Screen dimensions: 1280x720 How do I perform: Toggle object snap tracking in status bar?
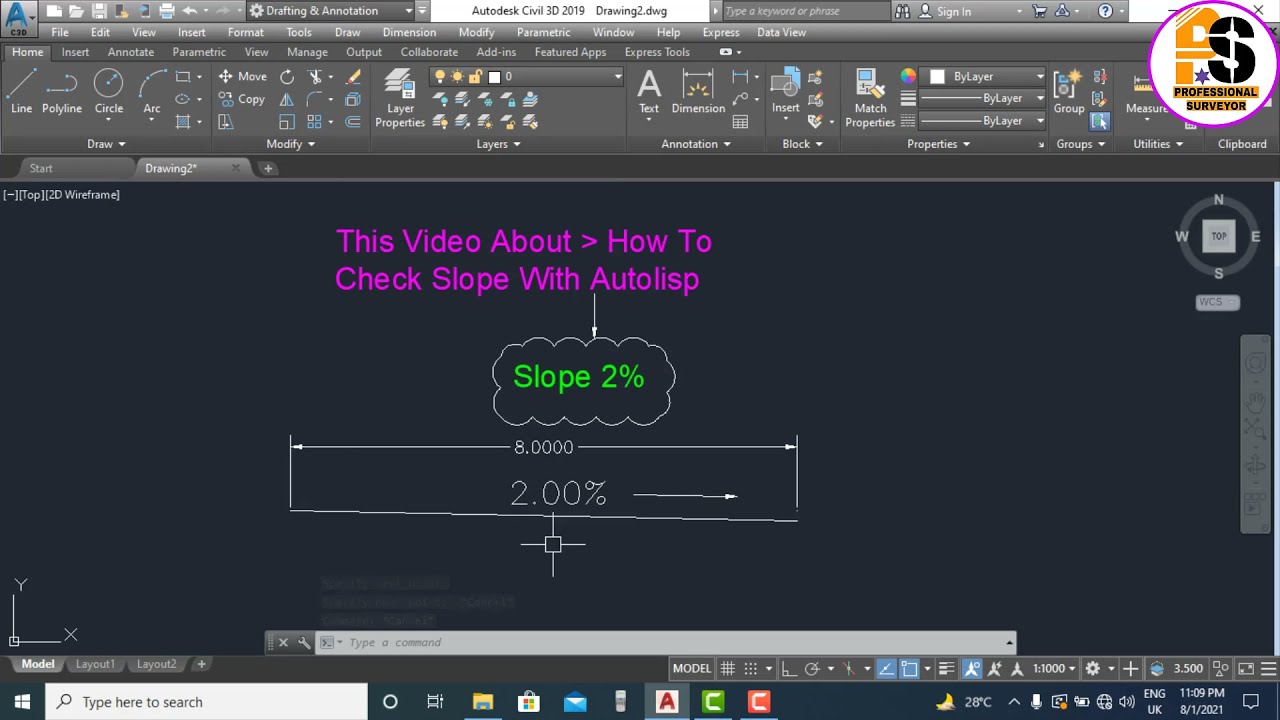coord(886,668)
